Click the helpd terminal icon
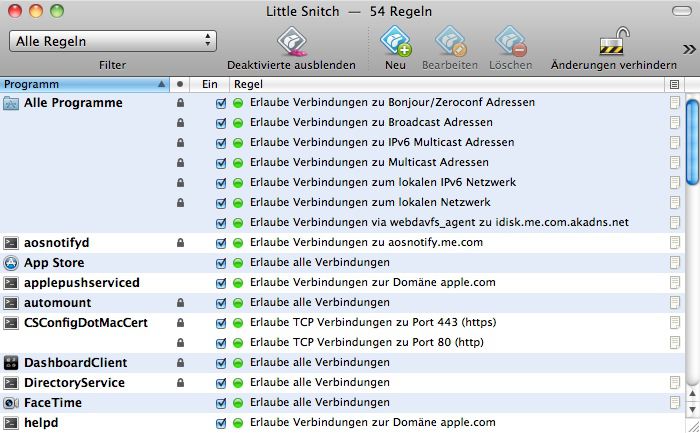 point(11,423)
